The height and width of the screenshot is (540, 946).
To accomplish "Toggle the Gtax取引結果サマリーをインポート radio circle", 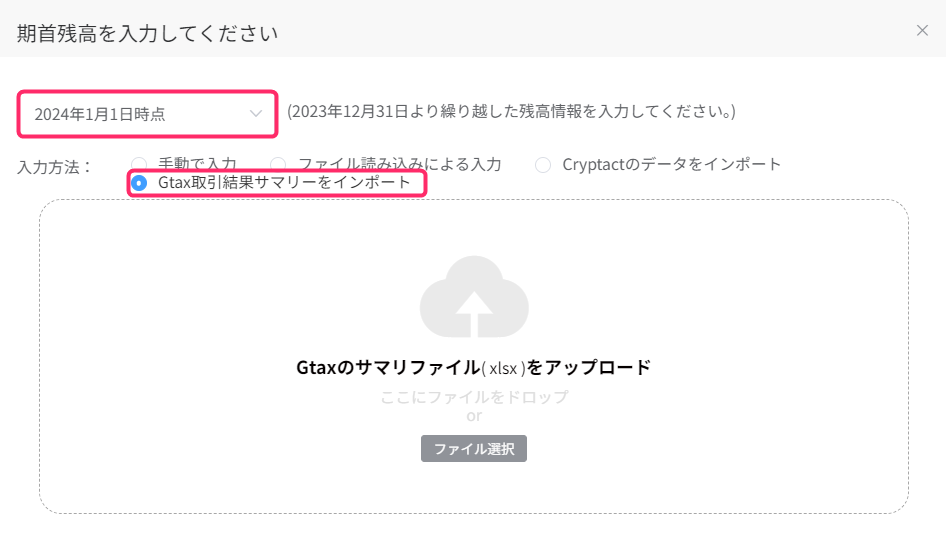I will (139, 183).
